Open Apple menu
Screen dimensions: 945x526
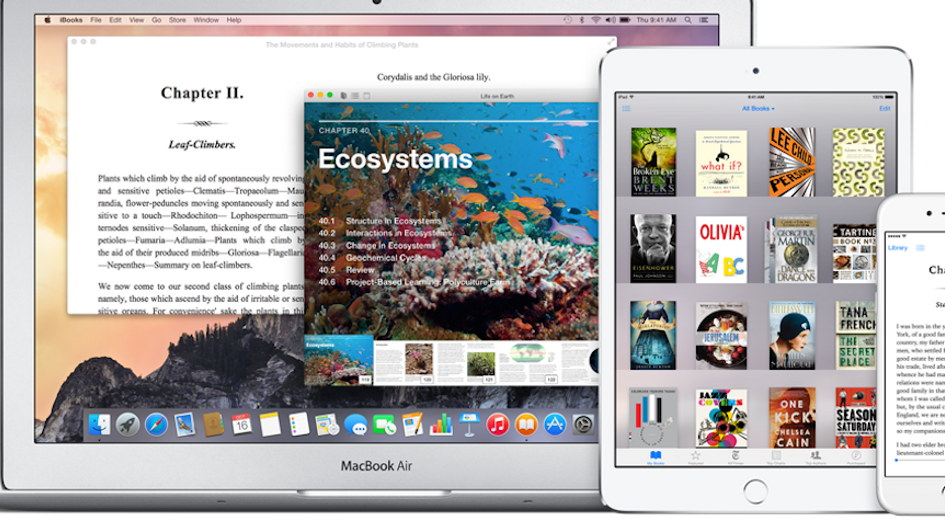(x=47, y=20)
